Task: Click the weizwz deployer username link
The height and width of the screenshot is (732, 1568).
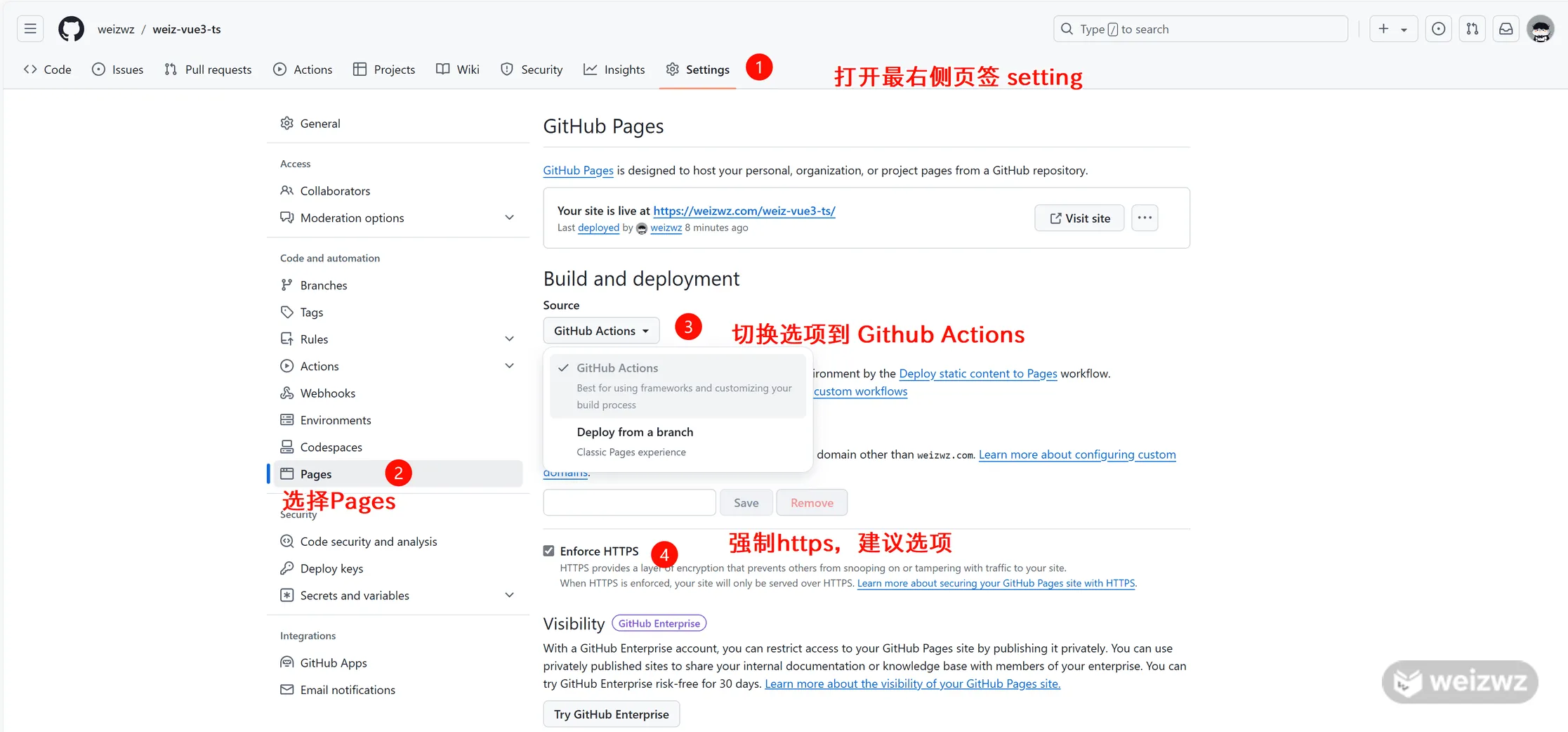Action: coord(666,228)
